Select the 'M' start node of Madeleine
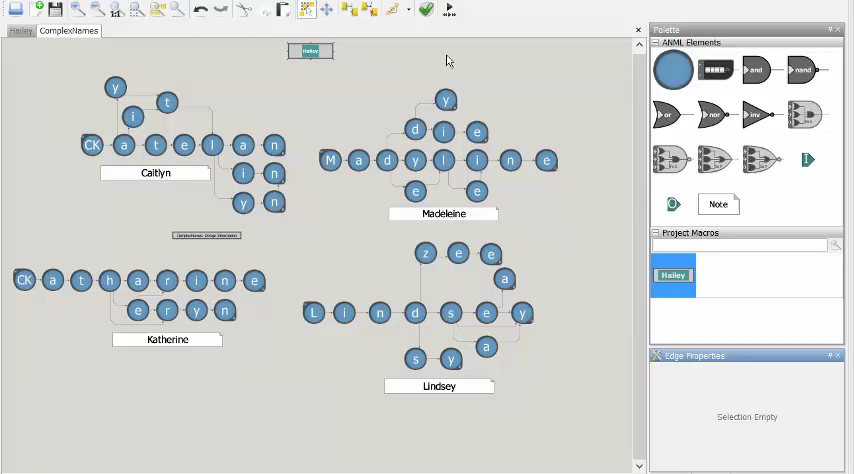 tap(330, 160)
